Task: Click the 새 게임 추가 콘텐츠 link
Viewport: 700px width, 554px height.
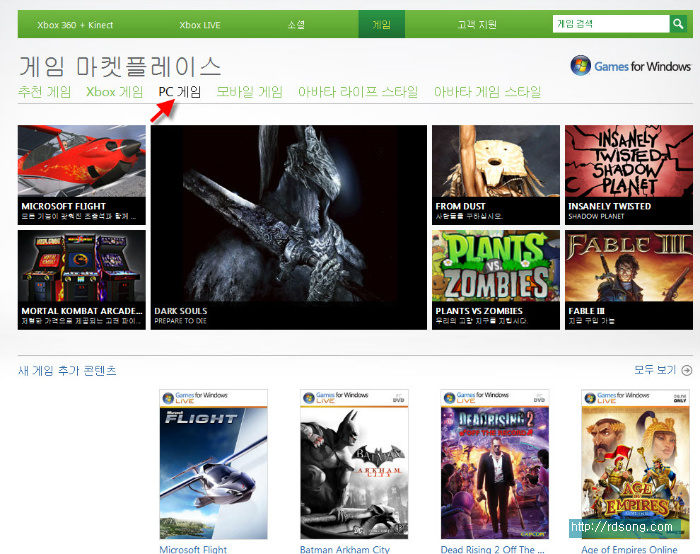Action: [x=67, y=371]
